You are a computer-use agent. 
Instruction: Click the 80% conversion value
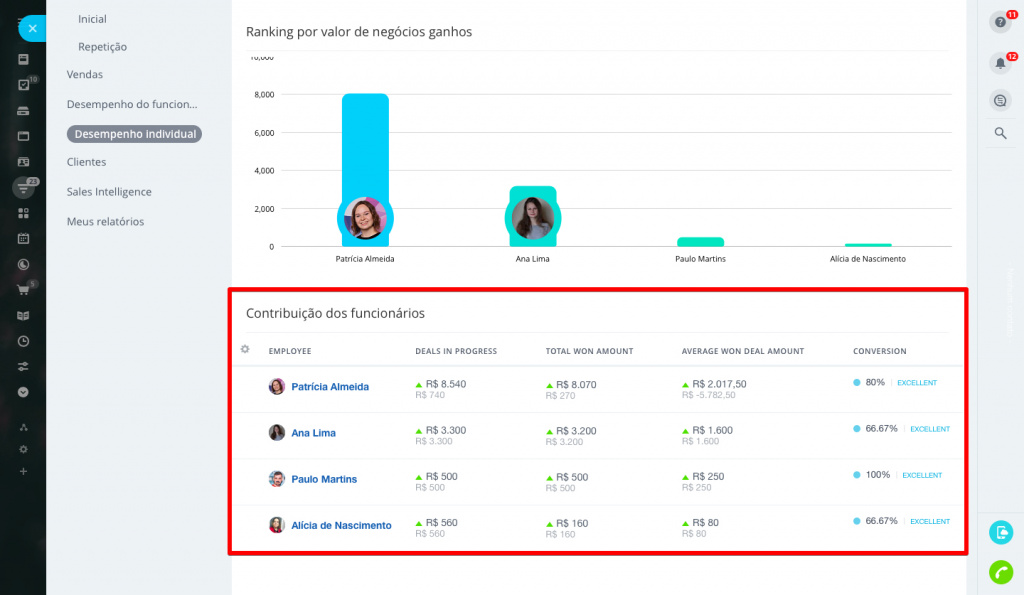pos(875,383)
